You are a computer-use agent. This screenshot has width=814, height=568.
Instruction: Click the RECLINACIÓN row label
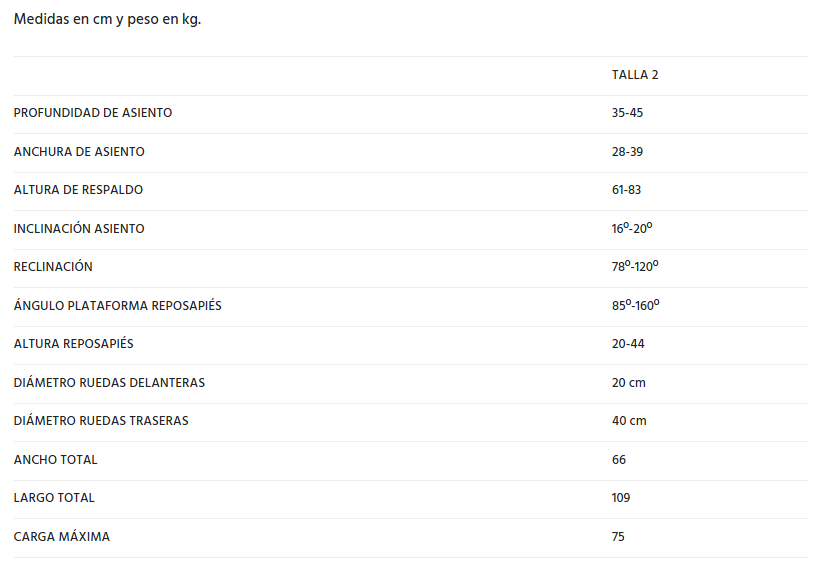point(53,267)
